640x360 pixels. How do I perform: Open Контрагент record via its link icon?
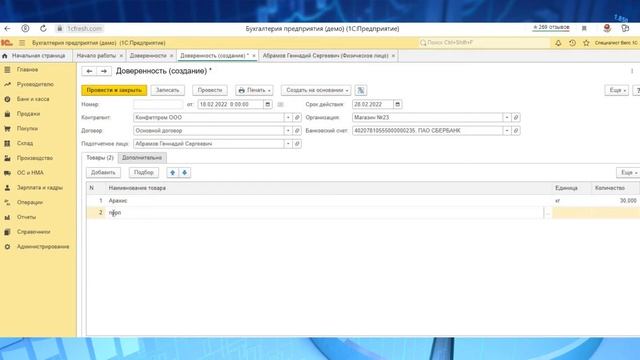pos(297,118)
